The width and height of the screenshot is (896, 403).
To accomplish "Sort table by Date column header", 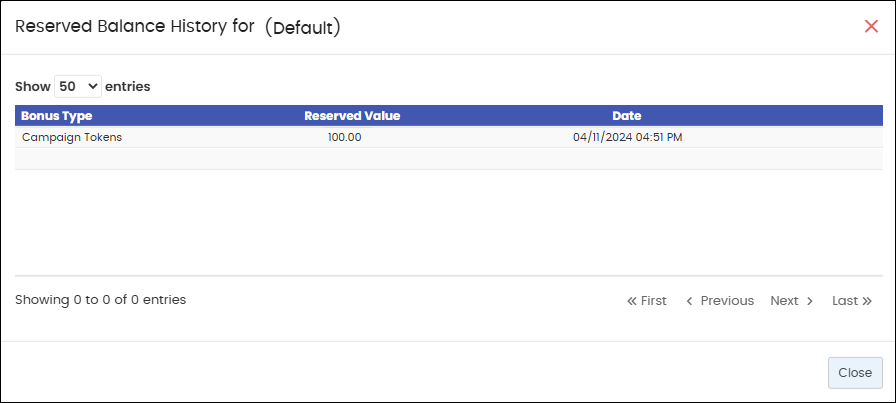I will tap(627, 115).
